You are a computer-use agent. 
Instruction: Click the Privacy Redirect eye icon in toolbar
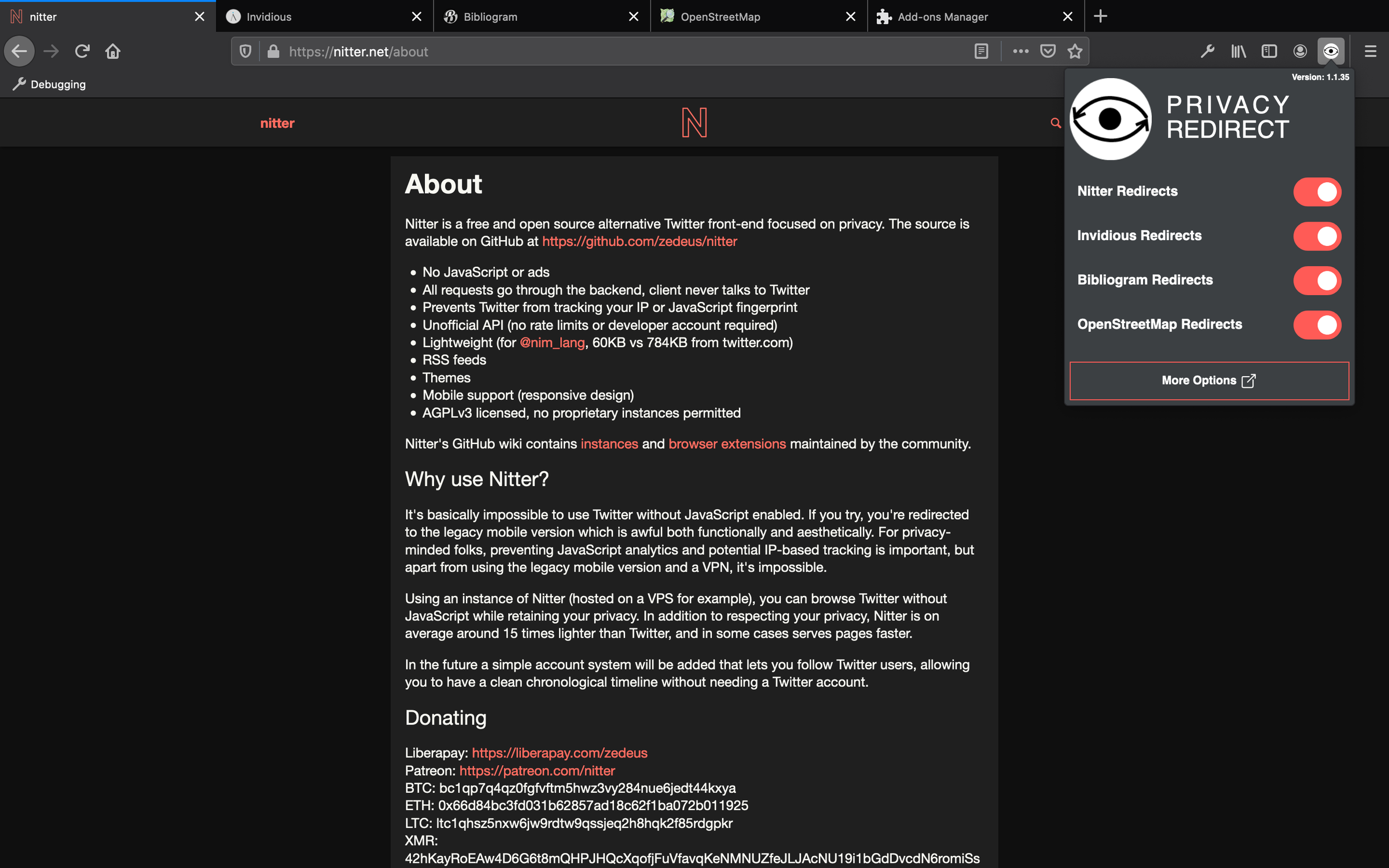[1331, 52]
